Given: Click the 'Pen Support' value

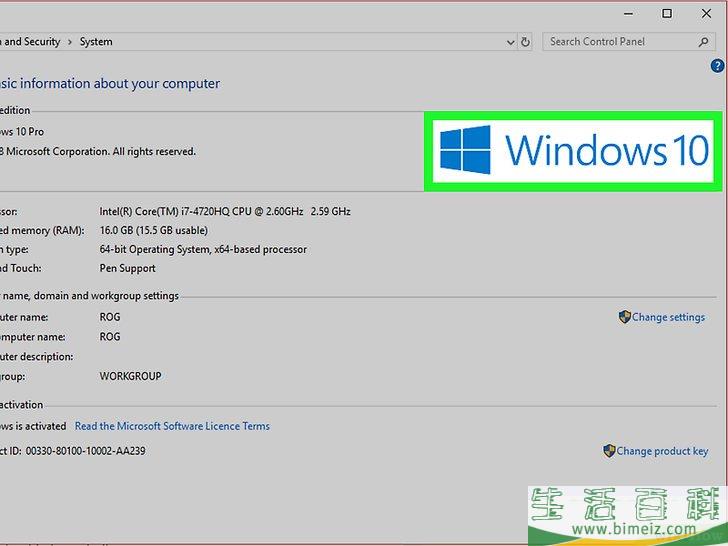Looking at the screenshot, I should pos(127,268).
